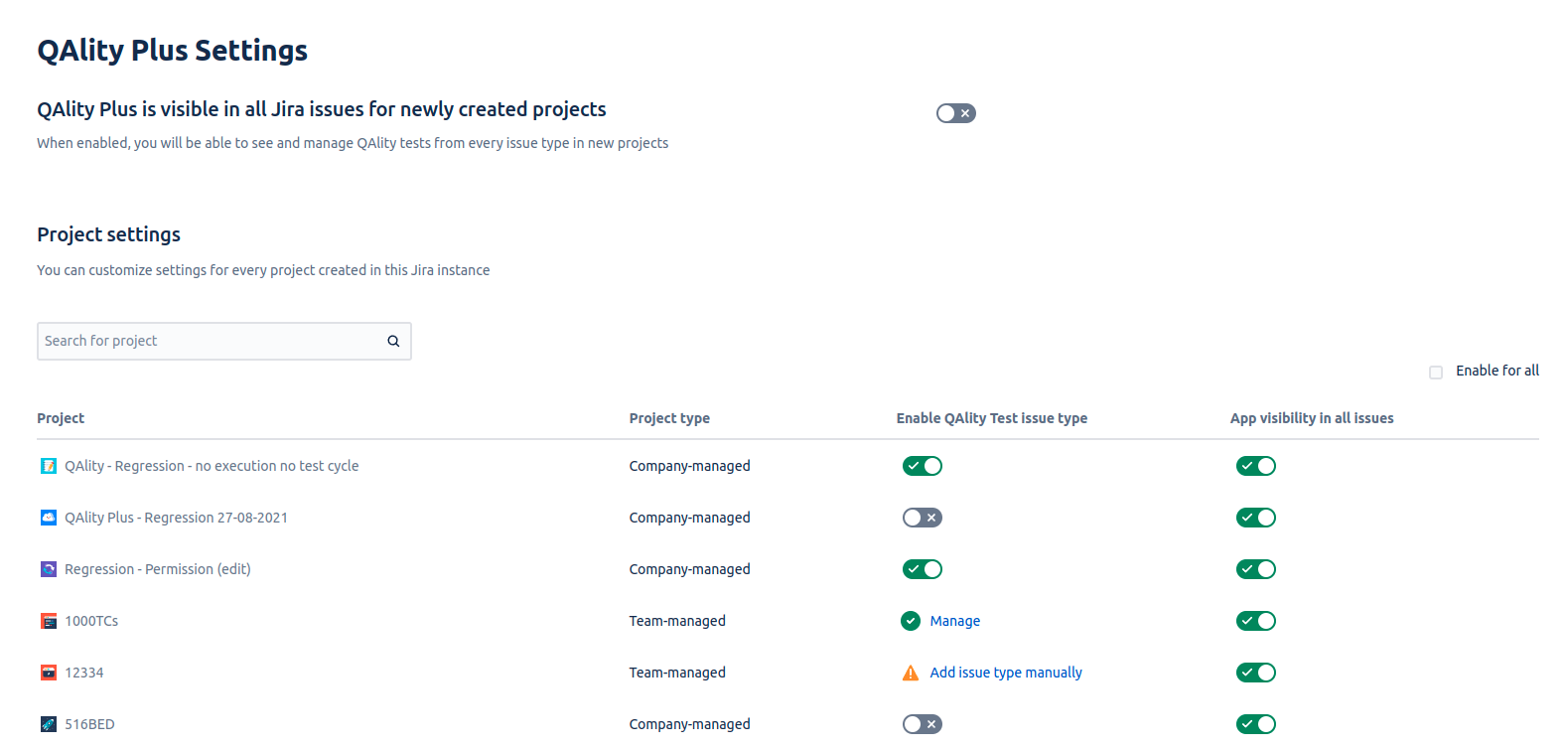Disable QAlity Test issue type for QAlity - Regression

click(x=923, y=466)
